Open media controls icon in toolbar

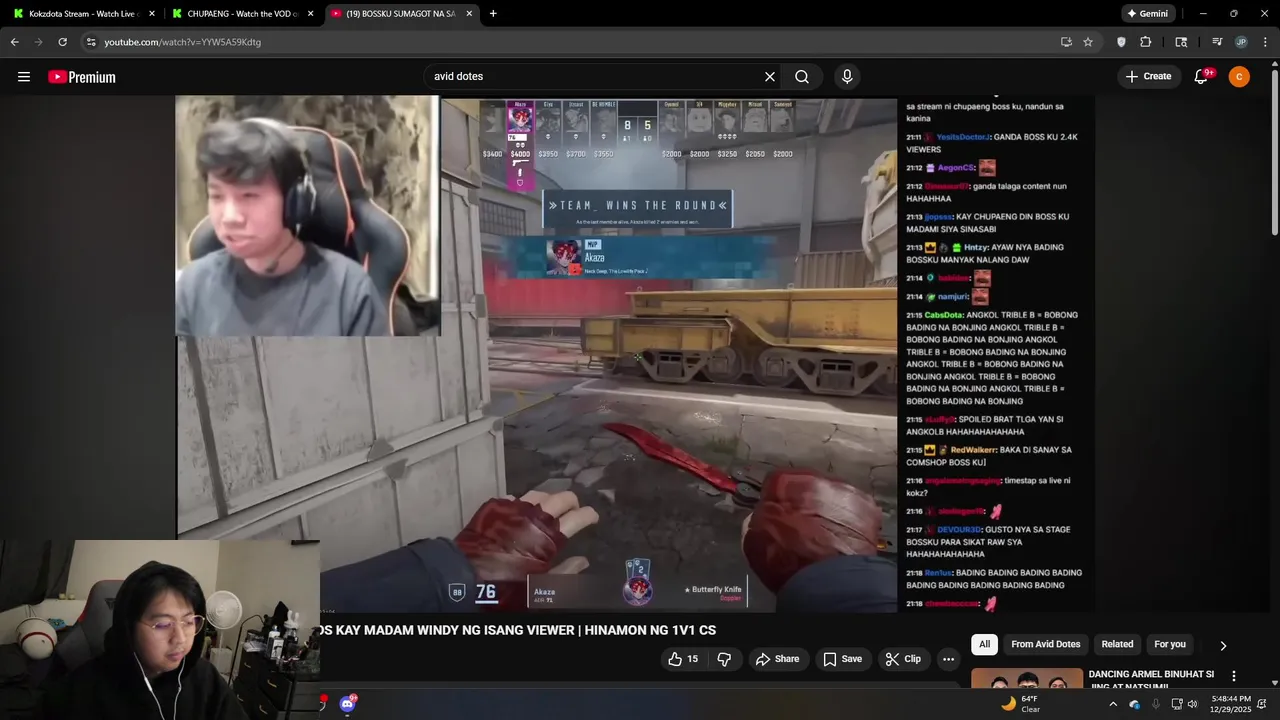point(1217,42)
